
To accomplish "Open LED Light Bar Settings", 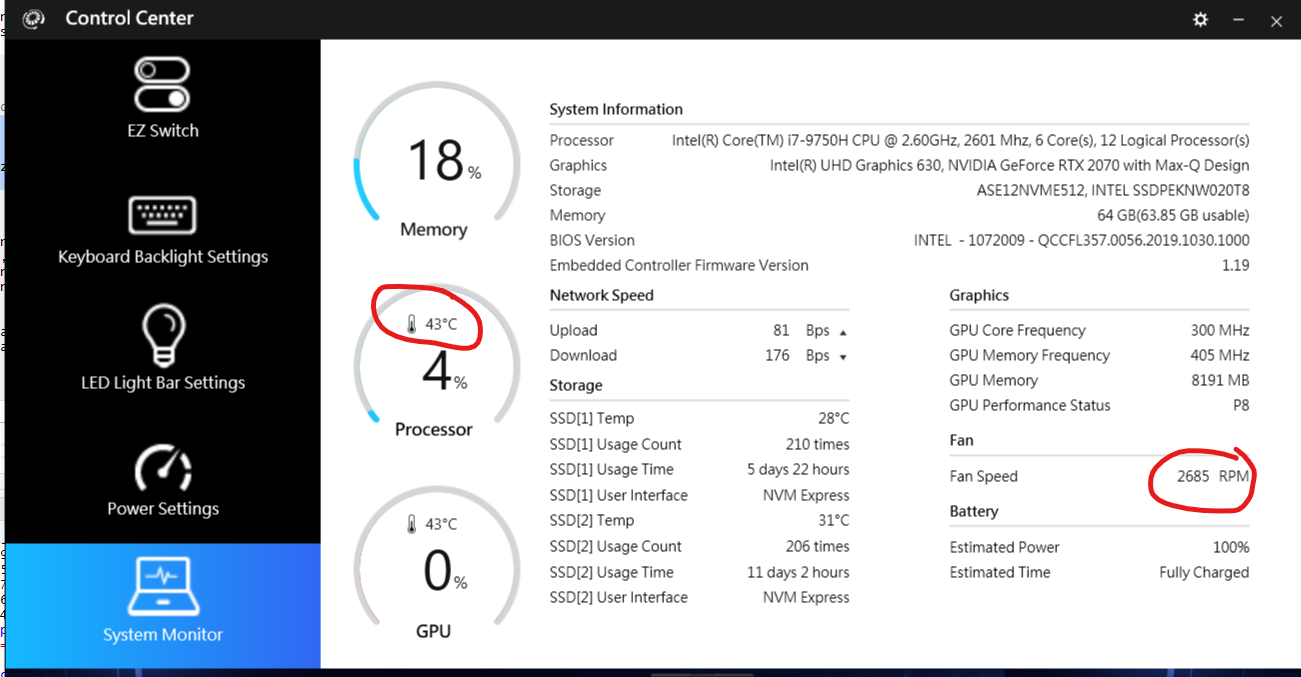I will point(162,348).
